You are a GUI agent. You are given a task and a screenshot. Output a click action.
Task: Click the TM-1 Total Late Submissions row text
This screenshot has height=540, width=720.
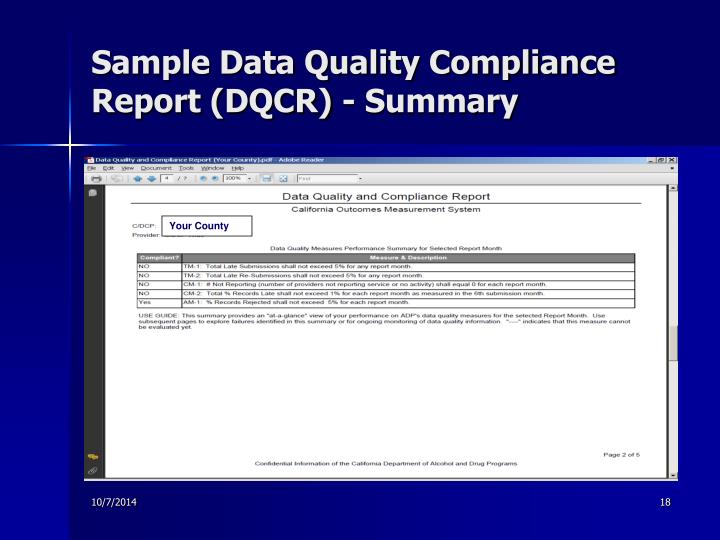[298, 266]
